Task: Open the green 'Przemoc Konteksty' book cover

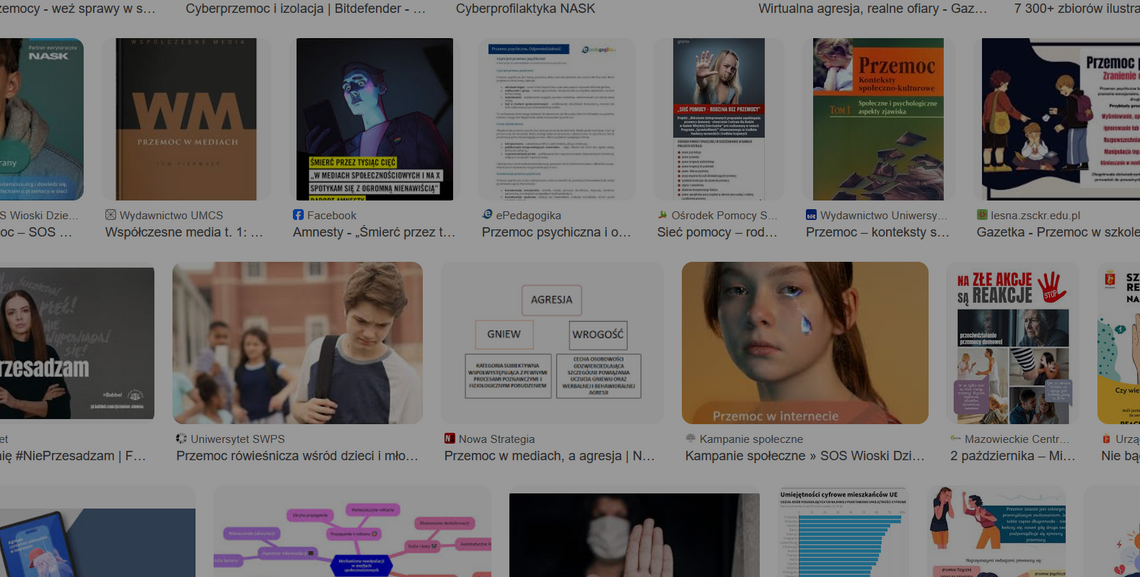Action: coord(878,119)
